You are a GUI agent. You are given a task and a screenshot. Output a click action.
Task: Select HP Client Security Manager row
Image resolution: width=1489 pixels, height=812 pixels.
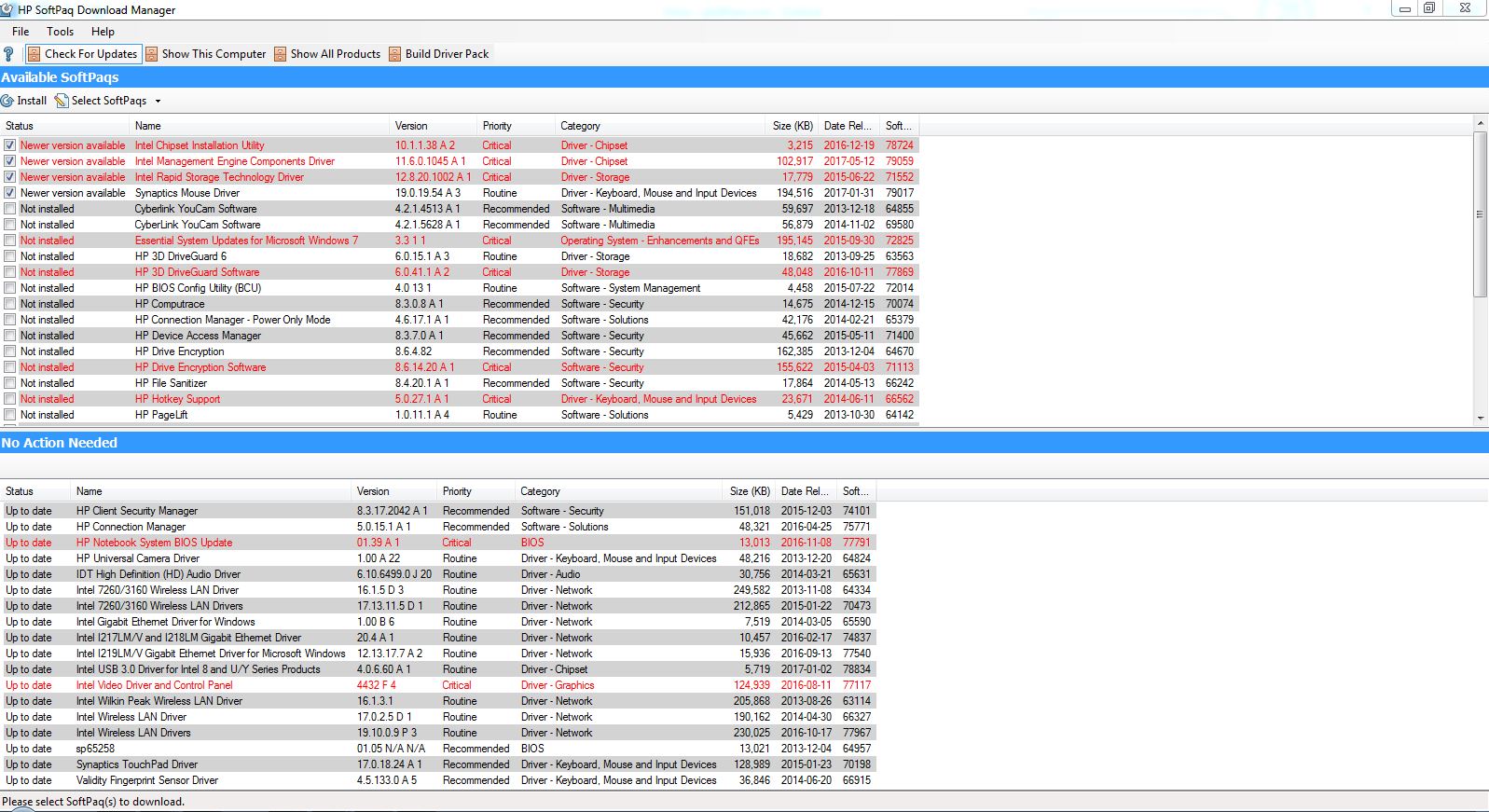pos(438,511)
